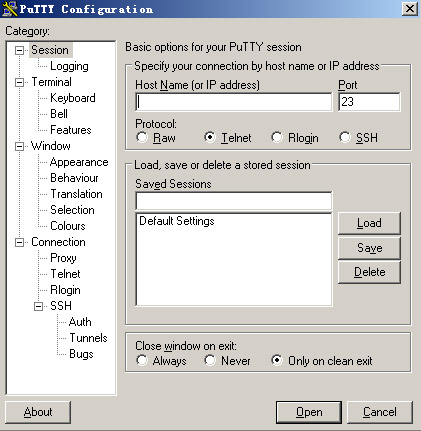Set close window on exit to Always

pos(142,360)
